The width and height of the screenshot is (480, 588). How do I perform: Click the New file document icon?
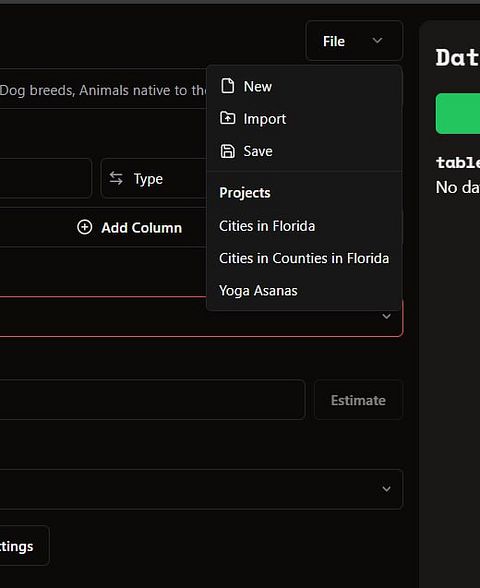click(x=227, y=86)
